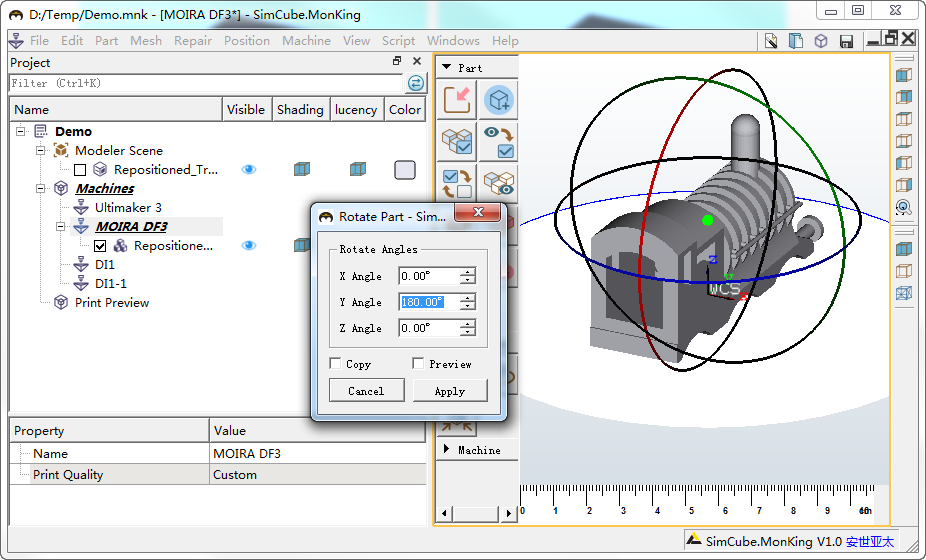Select the front-face view cube icon

(x=904, y=76)
